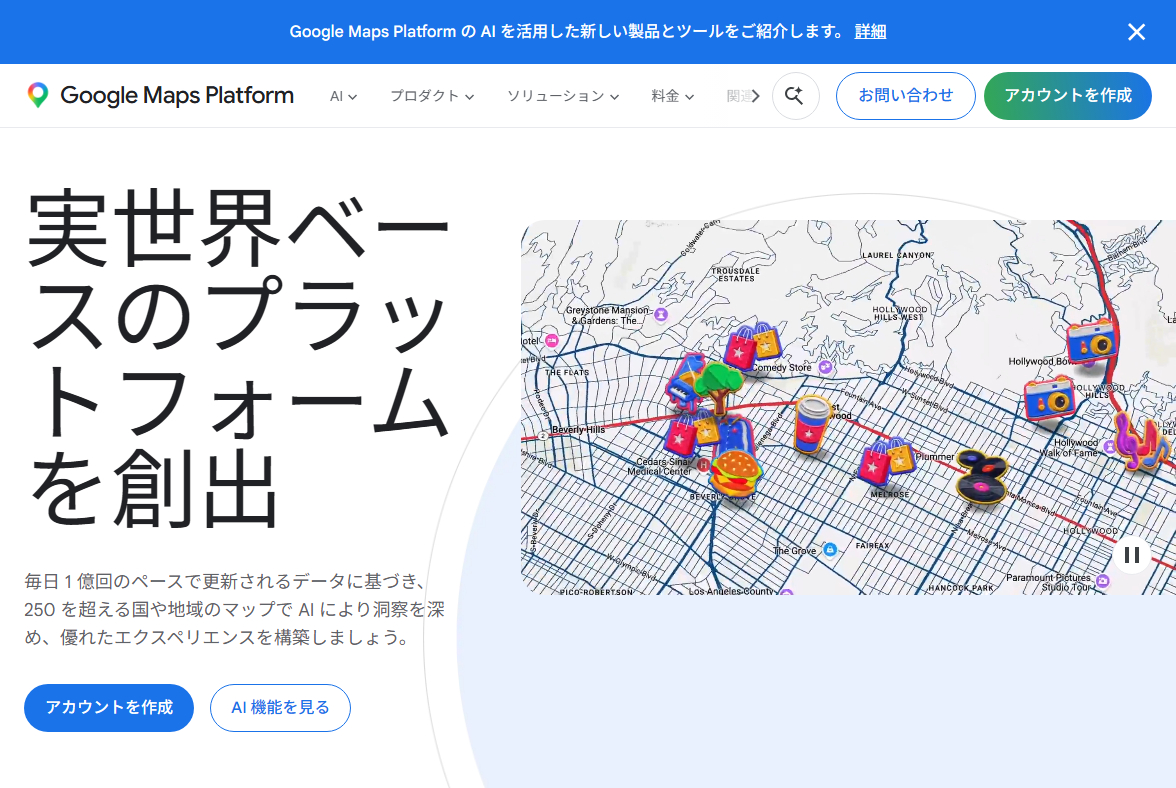The height and width of the screenshot is (788, 1176).
Task: Expand the プロダクト dropdown menu
Action: [431, 96]
